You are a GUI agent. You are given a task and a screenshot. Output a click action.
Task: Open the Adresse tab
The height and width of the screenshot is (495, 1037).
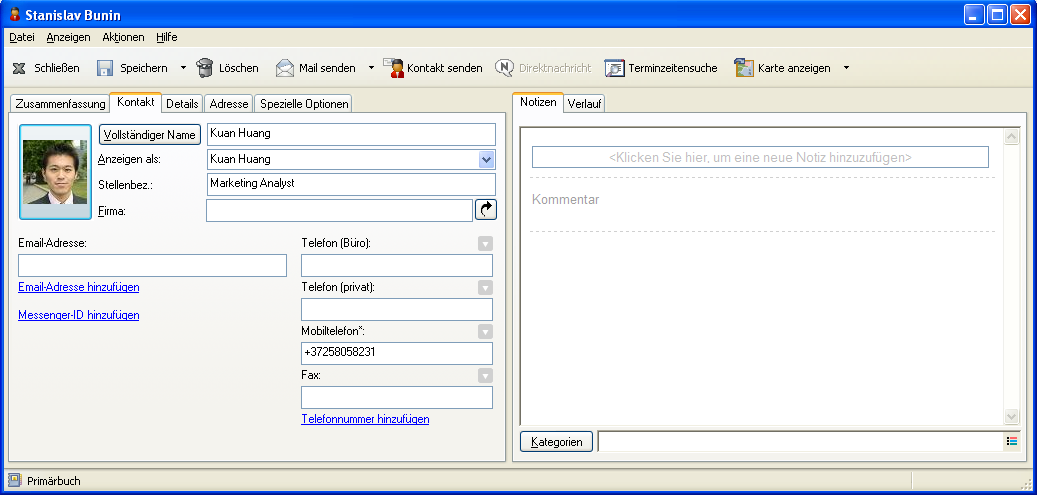(229, 104)
